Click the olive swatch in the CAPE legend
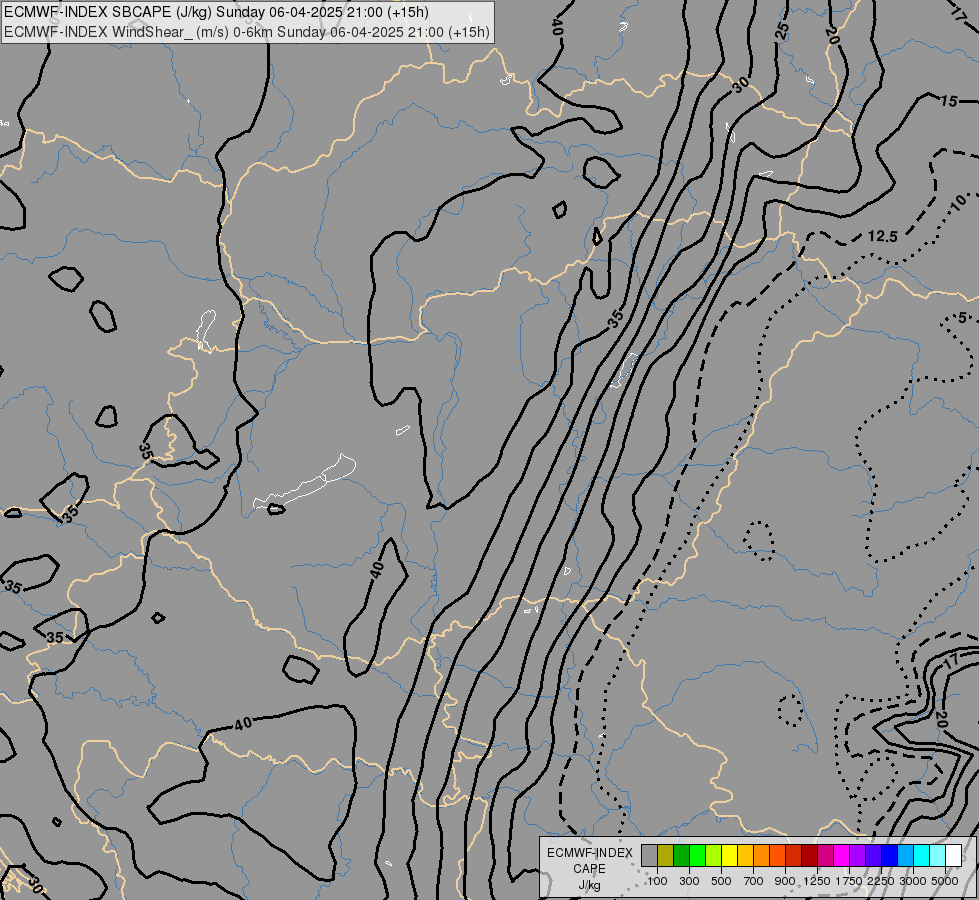This screenshot has height=900, width=979. 666,855
